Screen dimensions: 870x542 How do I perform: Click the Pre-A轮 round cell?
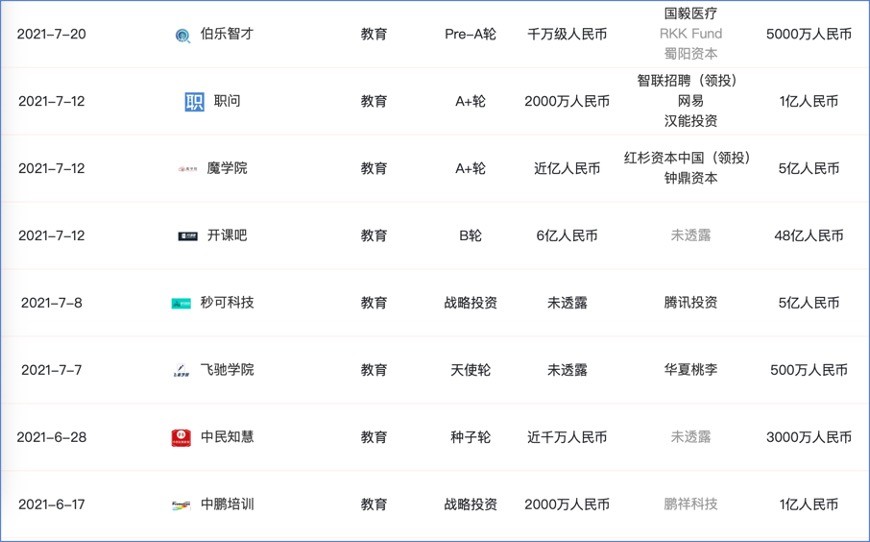(471, 34)
